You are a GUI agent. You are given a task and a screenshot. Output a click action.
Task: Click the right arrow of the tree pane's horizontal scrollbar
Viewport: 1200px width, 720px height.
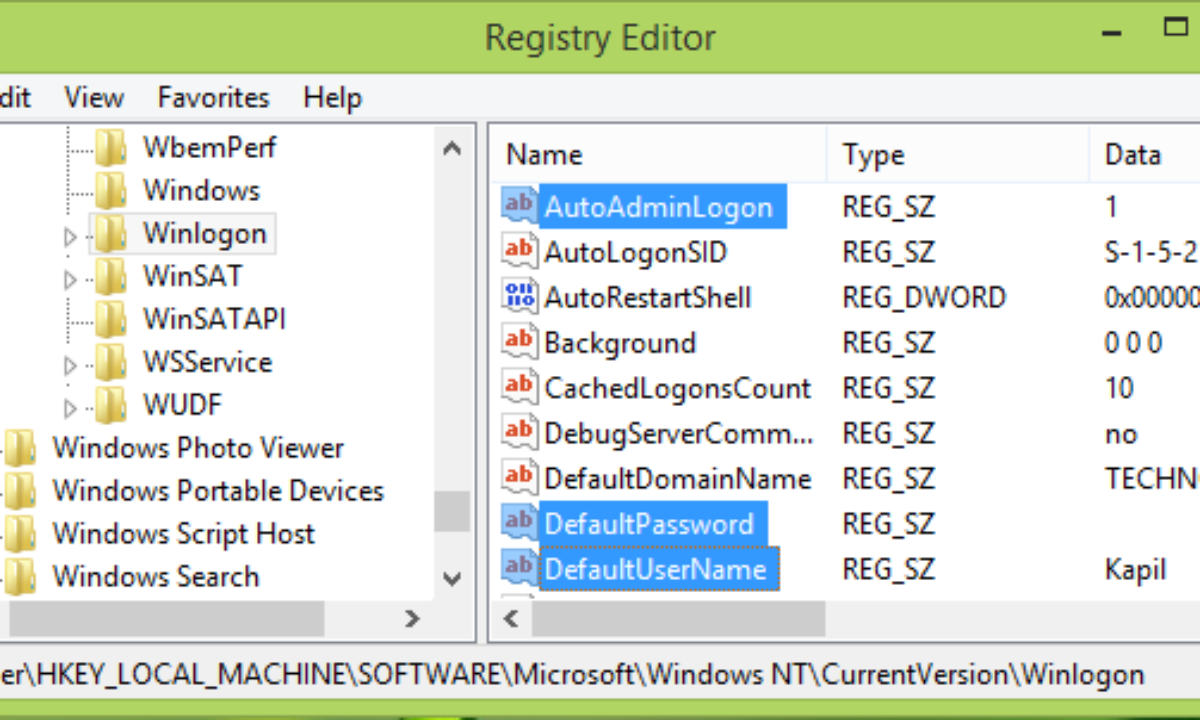point(412,619)
